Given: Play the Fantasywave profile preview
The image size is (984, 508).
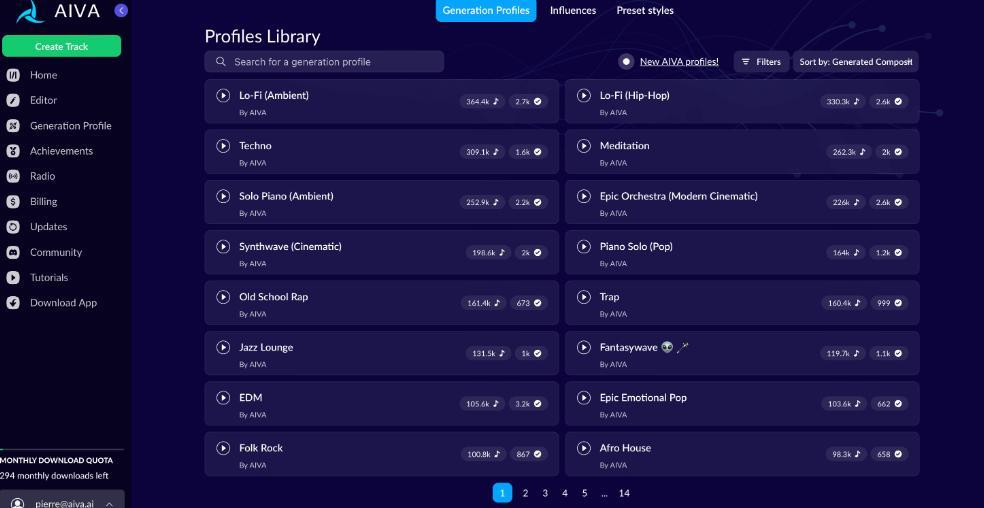Looking at the screenshot, I should tap(584, 347).
